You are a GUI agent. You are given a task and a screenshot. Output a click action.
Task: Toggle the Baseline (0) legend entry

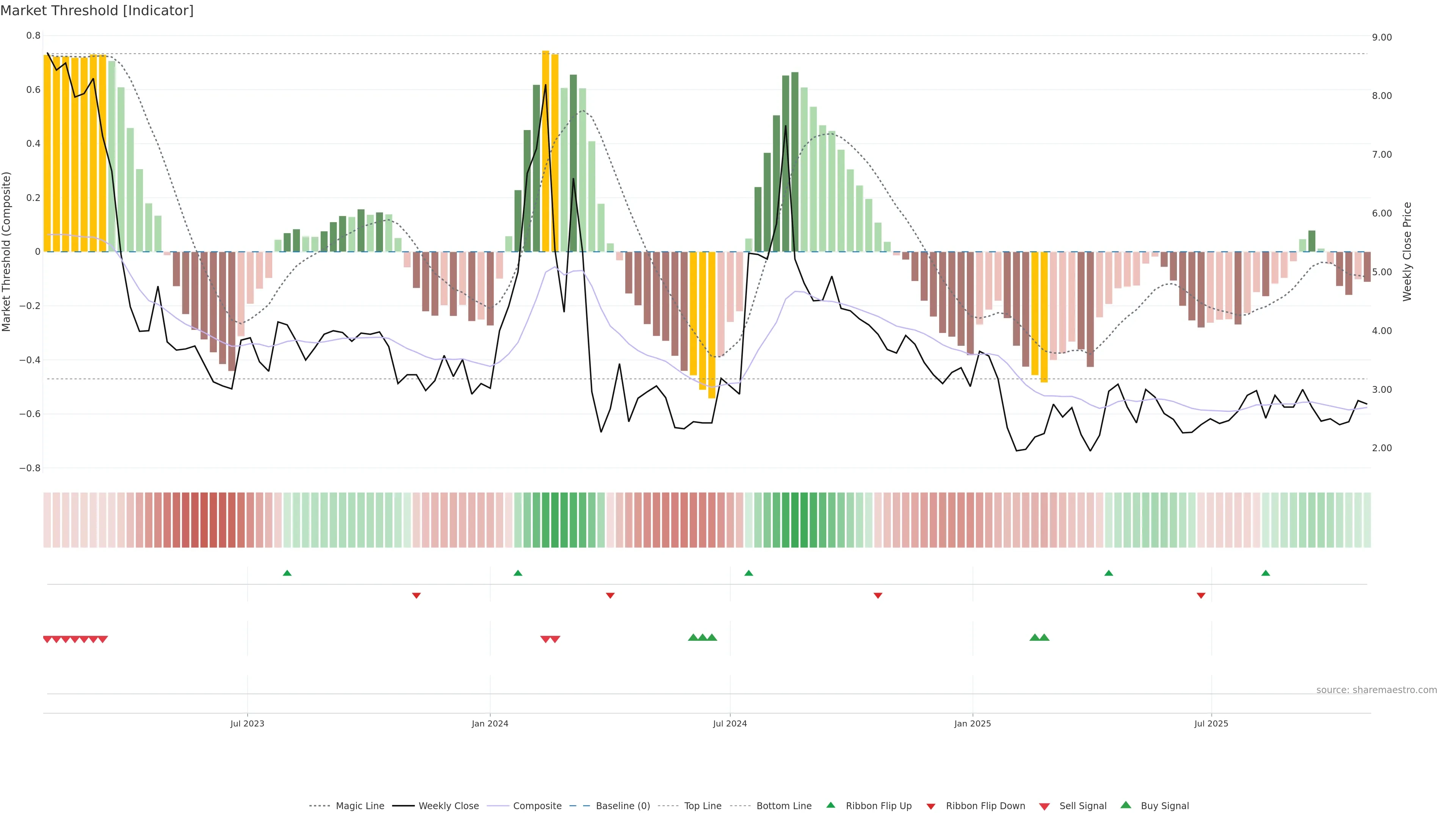pos(623,806)
